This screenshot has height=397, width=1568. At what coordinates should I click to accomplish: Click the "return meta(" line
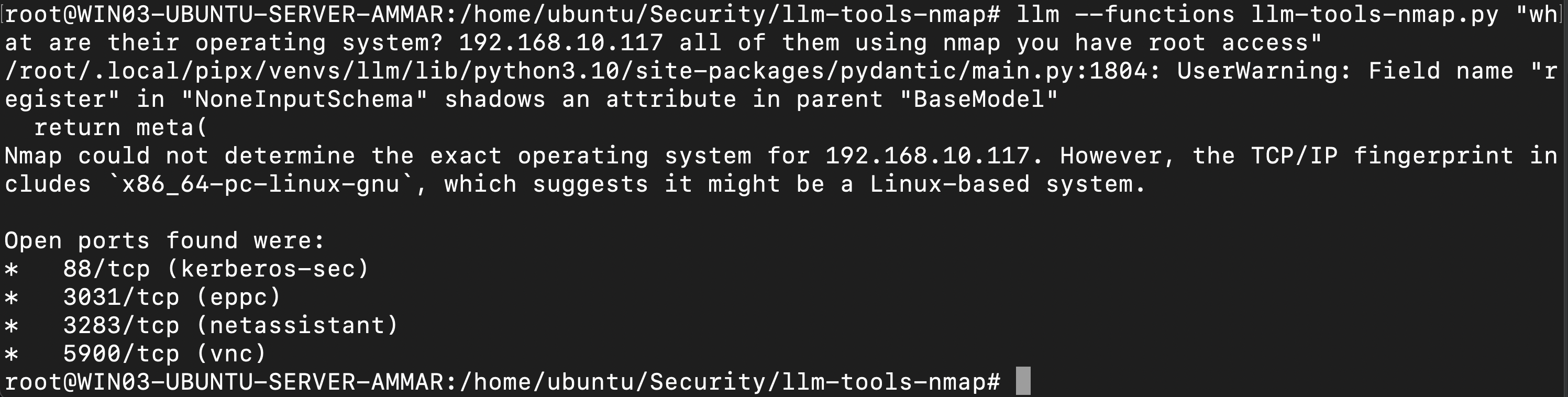coord(120,127)
